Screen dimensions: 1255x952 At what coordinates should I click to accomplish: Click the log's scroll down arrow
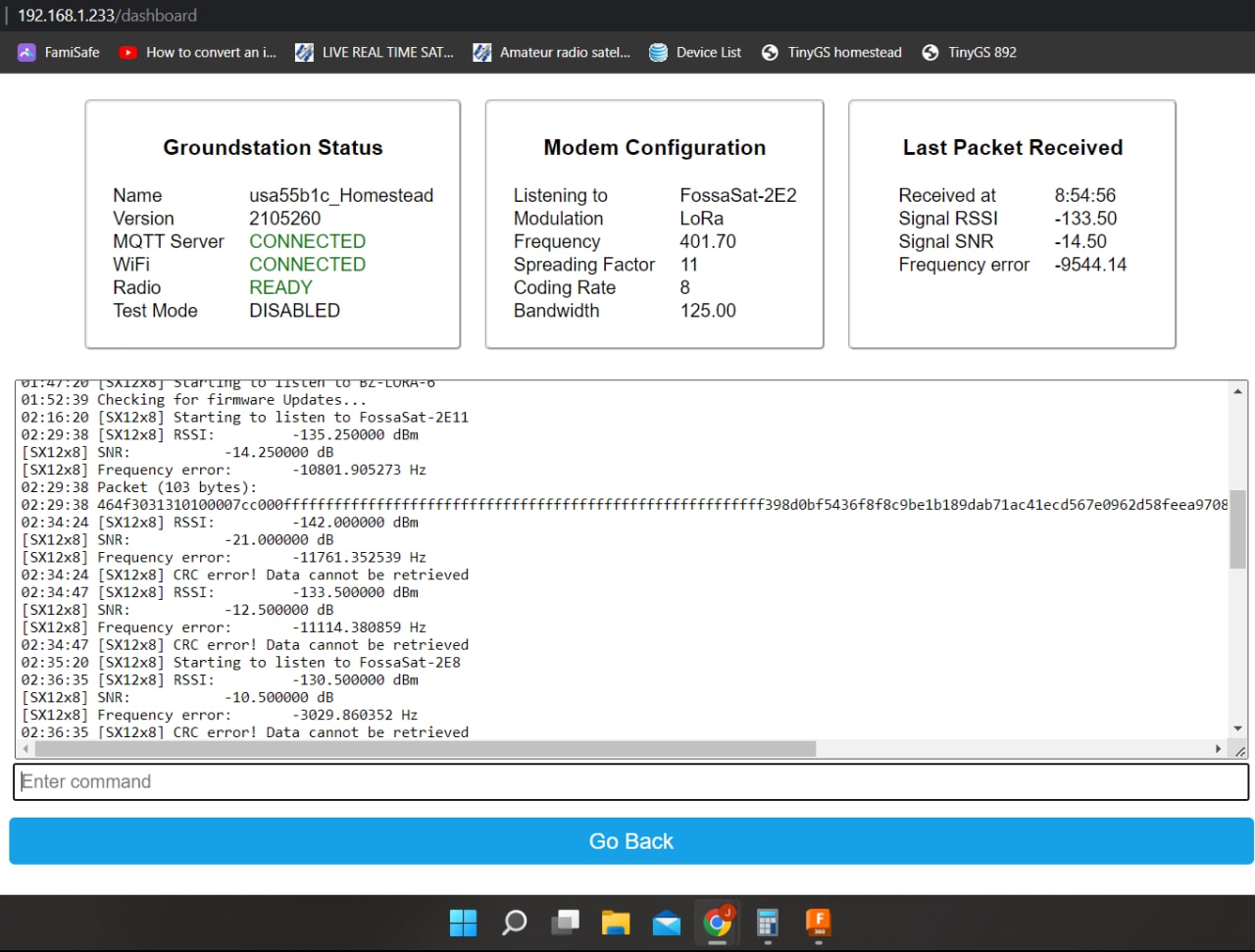1237,728
